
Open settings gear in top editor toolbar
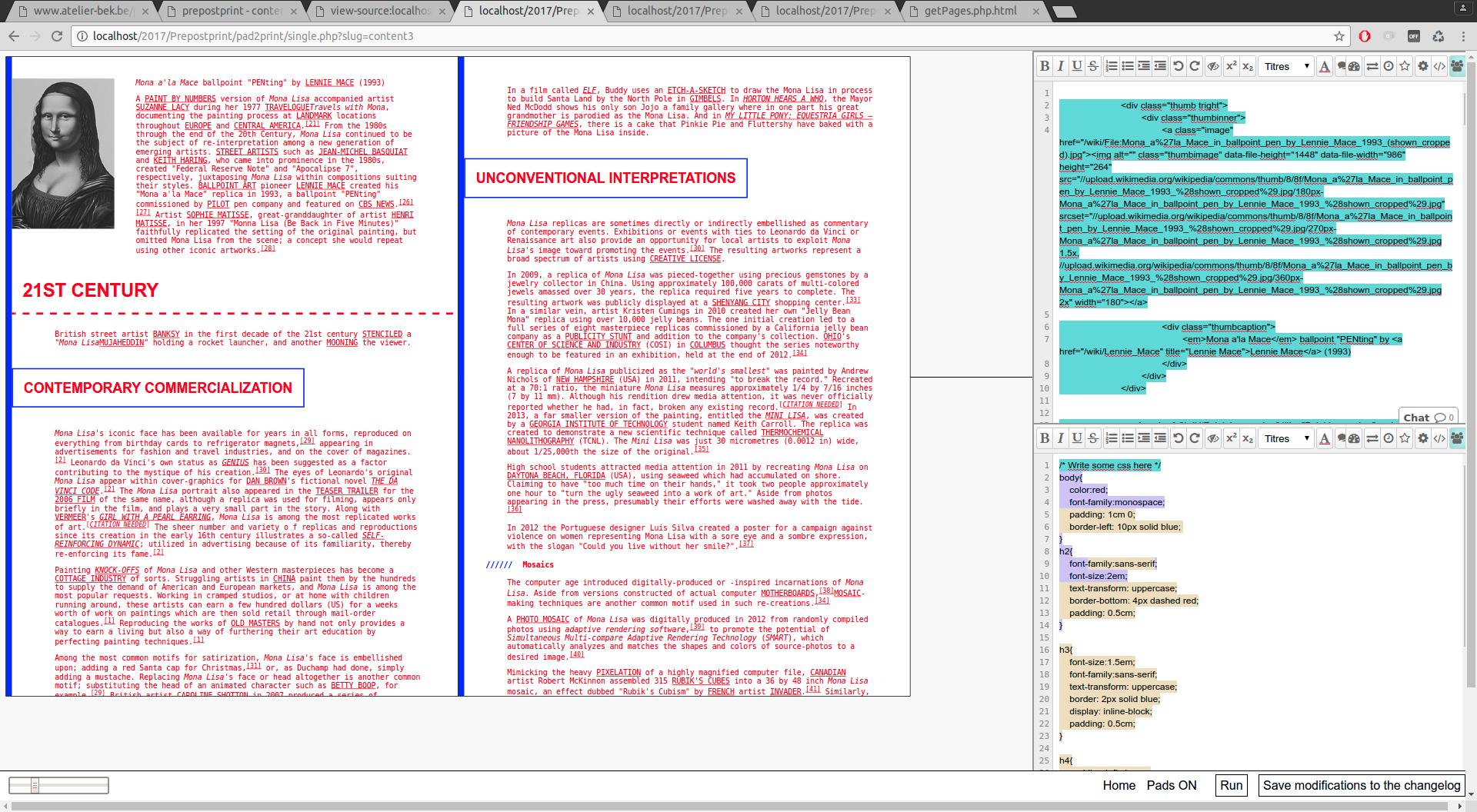click(1422, 66)
